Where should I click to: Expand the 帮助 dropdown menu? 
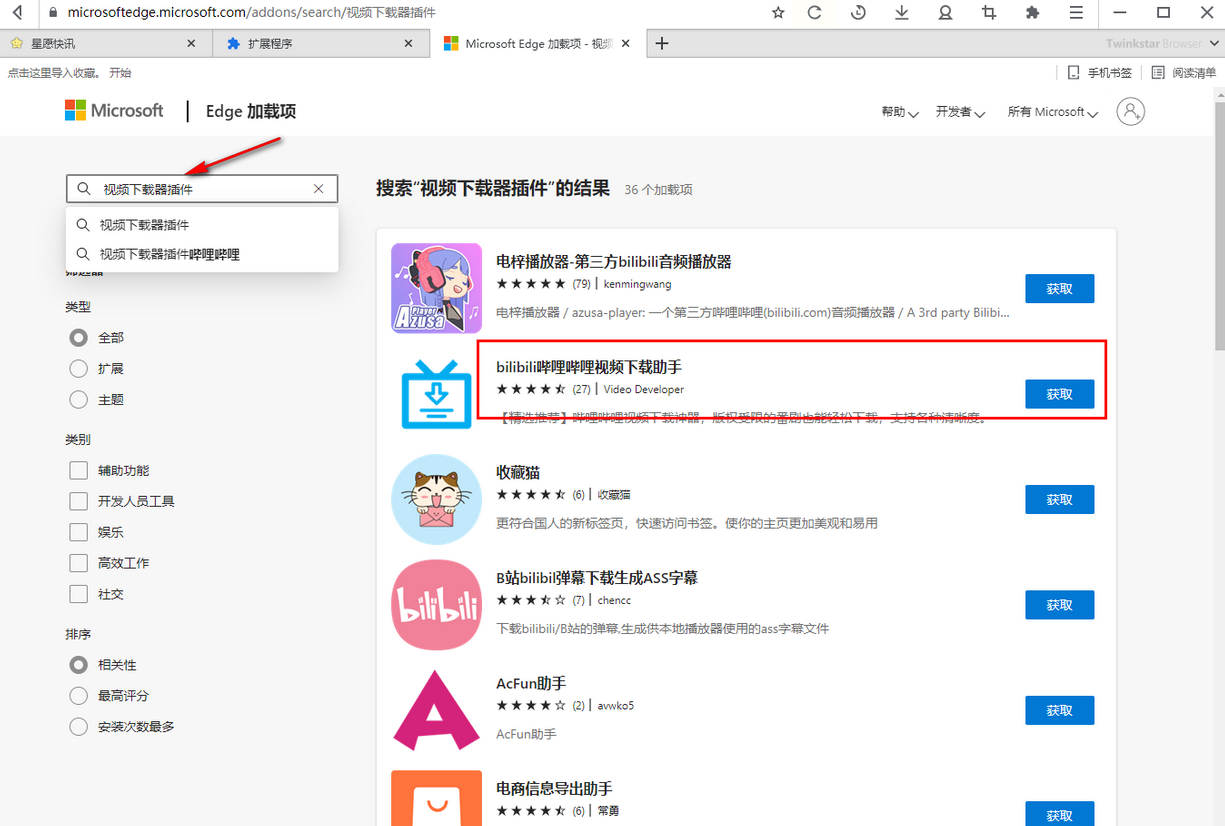pos(900,112)
